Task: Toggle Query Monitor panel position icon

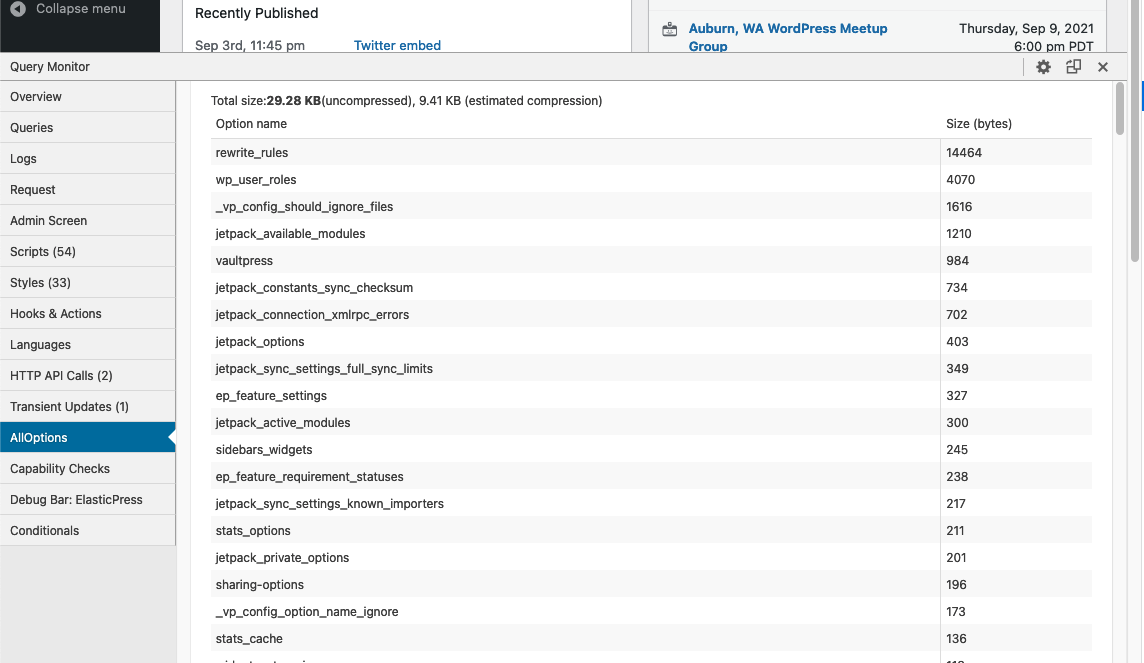Action: tap(1073, 67)
